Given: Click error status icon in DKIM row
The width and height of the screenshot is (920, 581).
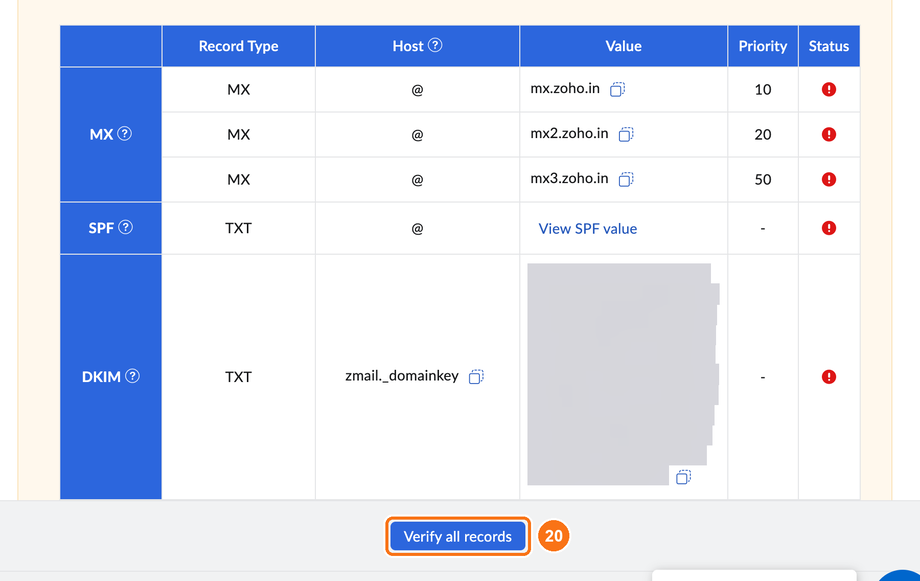Looking at the screenshot, I should pyautogui.click(x=828, y=377).
